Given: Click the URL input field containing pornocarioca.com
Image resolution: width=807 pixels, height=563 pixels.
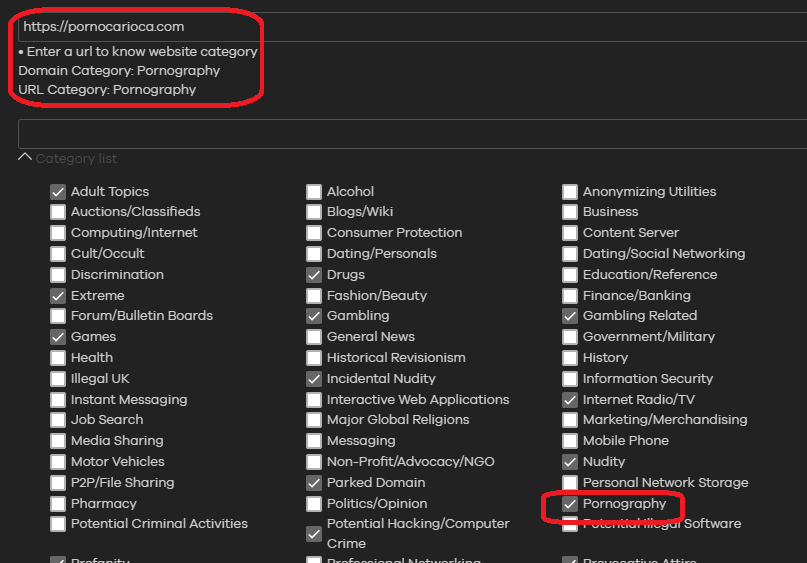Looking at the screenshot, I should click(412, 27).
